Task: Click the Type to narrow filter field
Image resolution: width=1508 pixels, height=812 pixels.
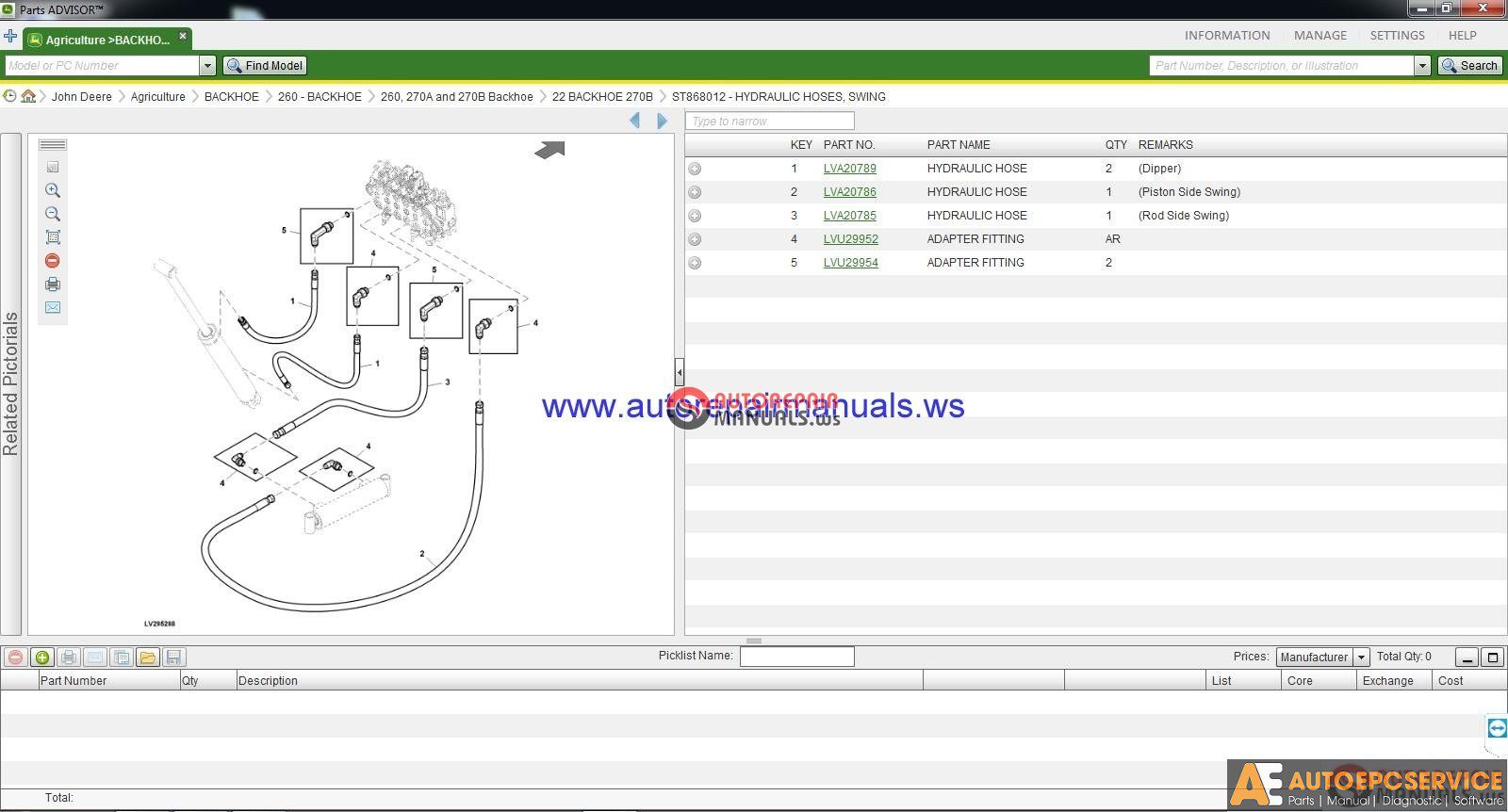Action: [x=770, y=122]
